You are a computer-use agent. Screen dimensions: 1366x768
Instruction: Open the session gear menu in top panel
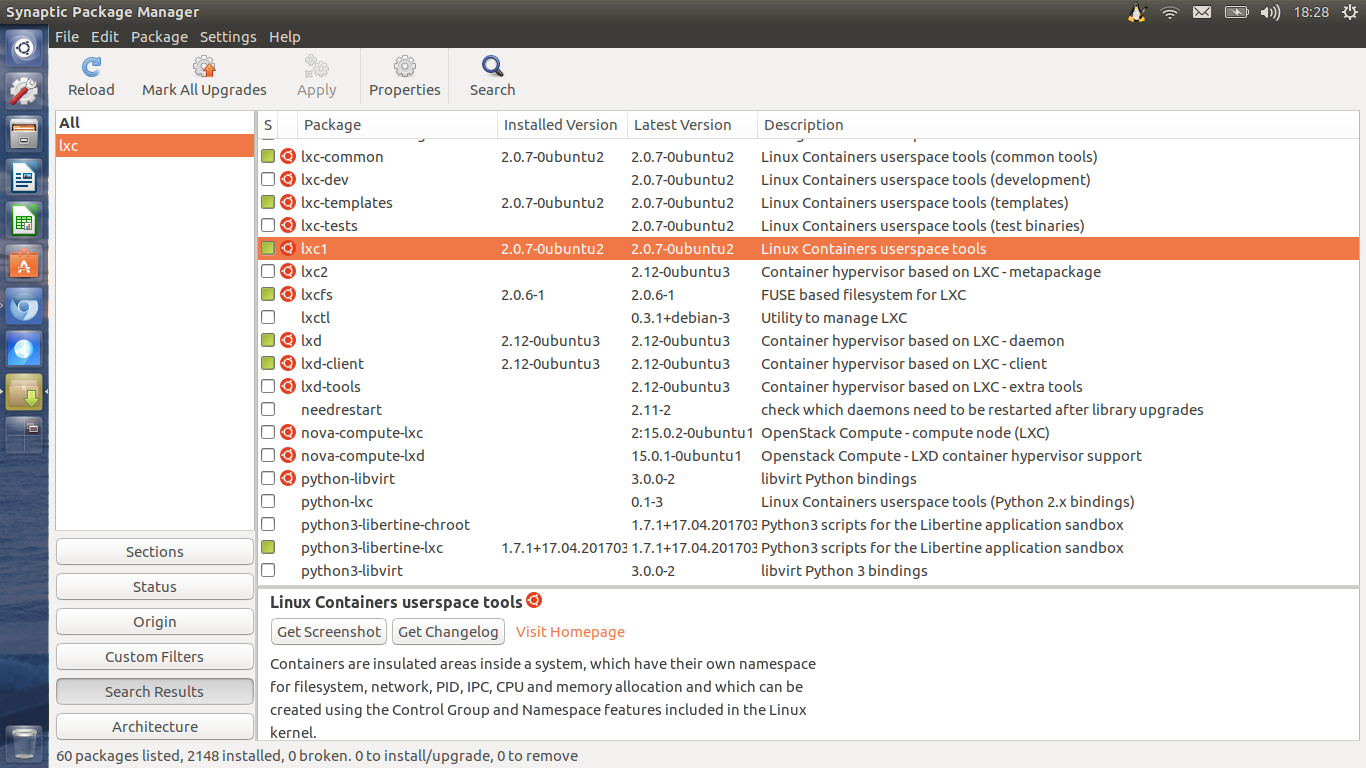[1350, 12]
